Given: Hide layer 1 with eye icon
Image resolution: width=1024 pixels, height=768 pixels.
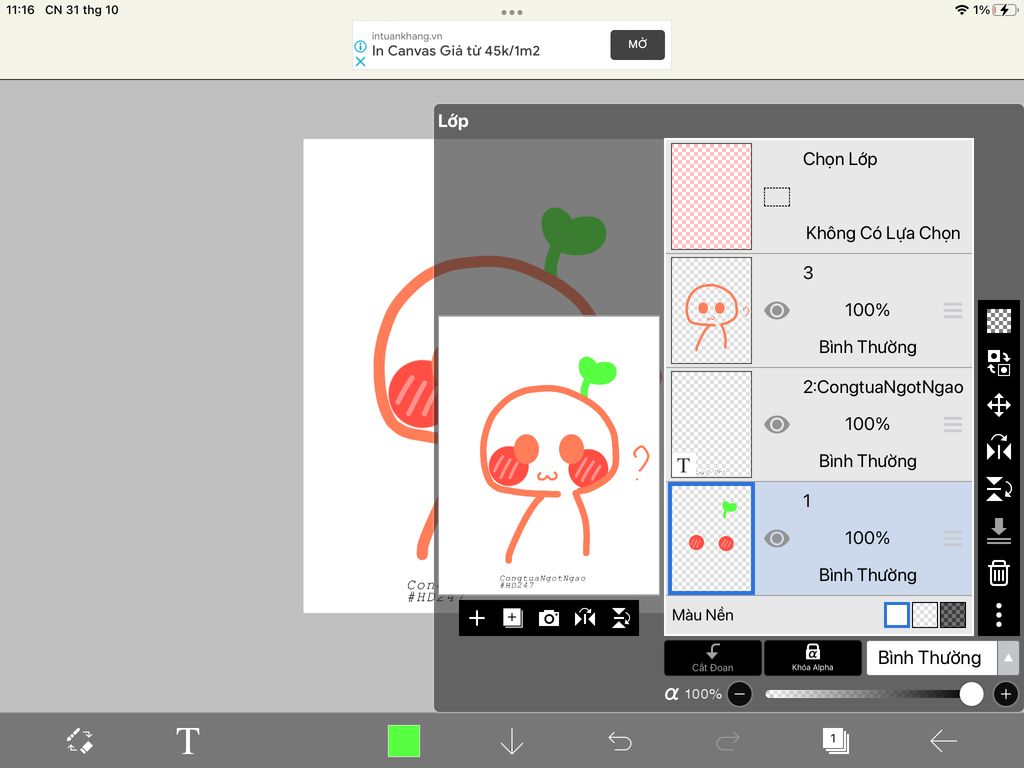Looking at the screenshot, I should 776,538.
